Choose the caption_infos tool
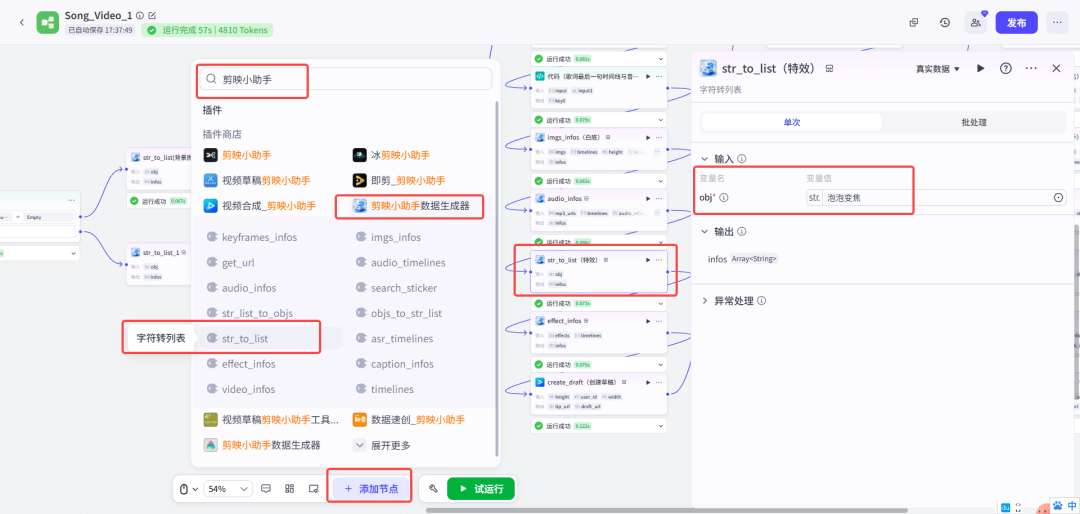This screenshot has height=514, width=1080. click(397, 364)
